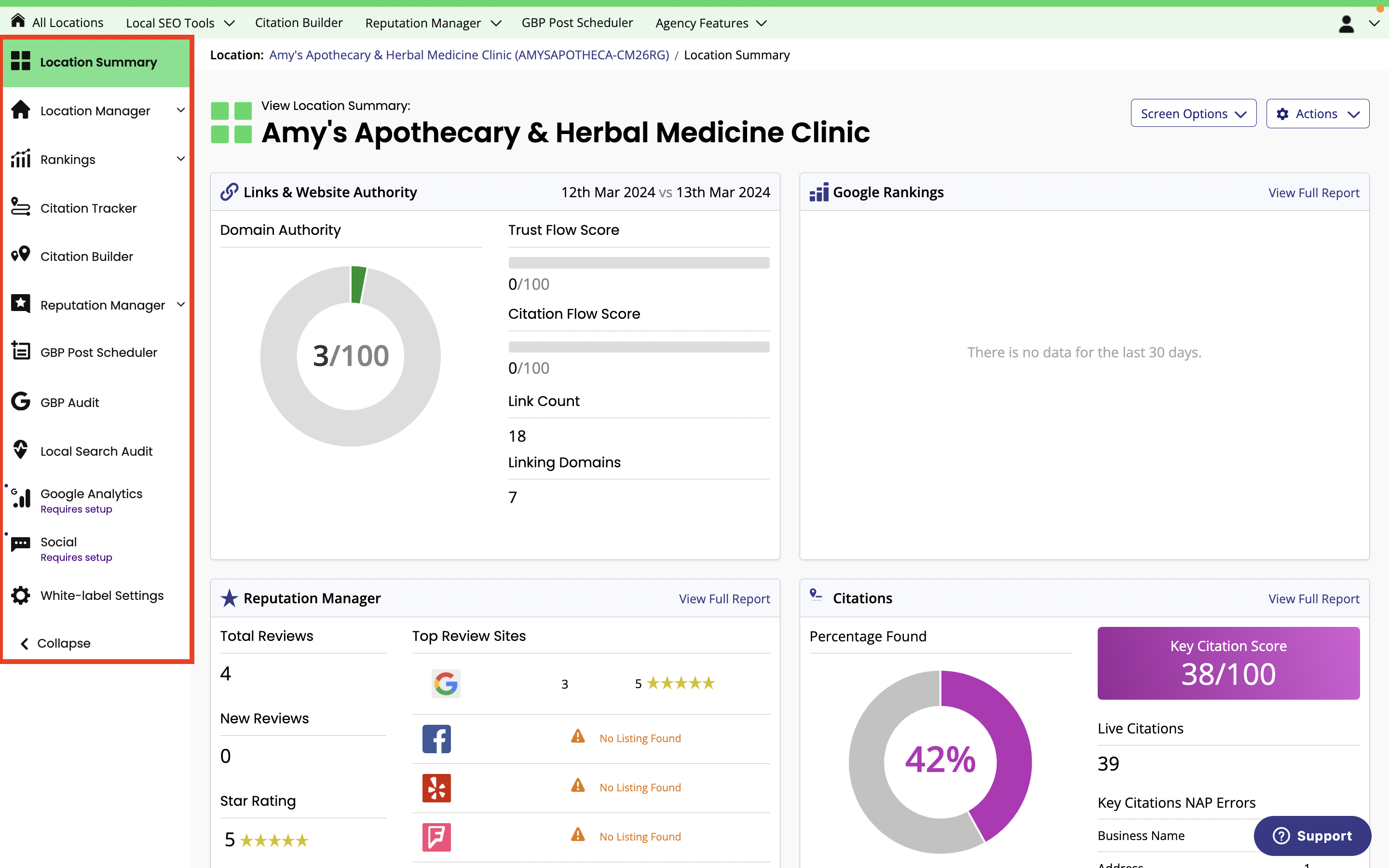Click the home icon beside All Locations
This screenshot has width=1389, height=868.
18,21
